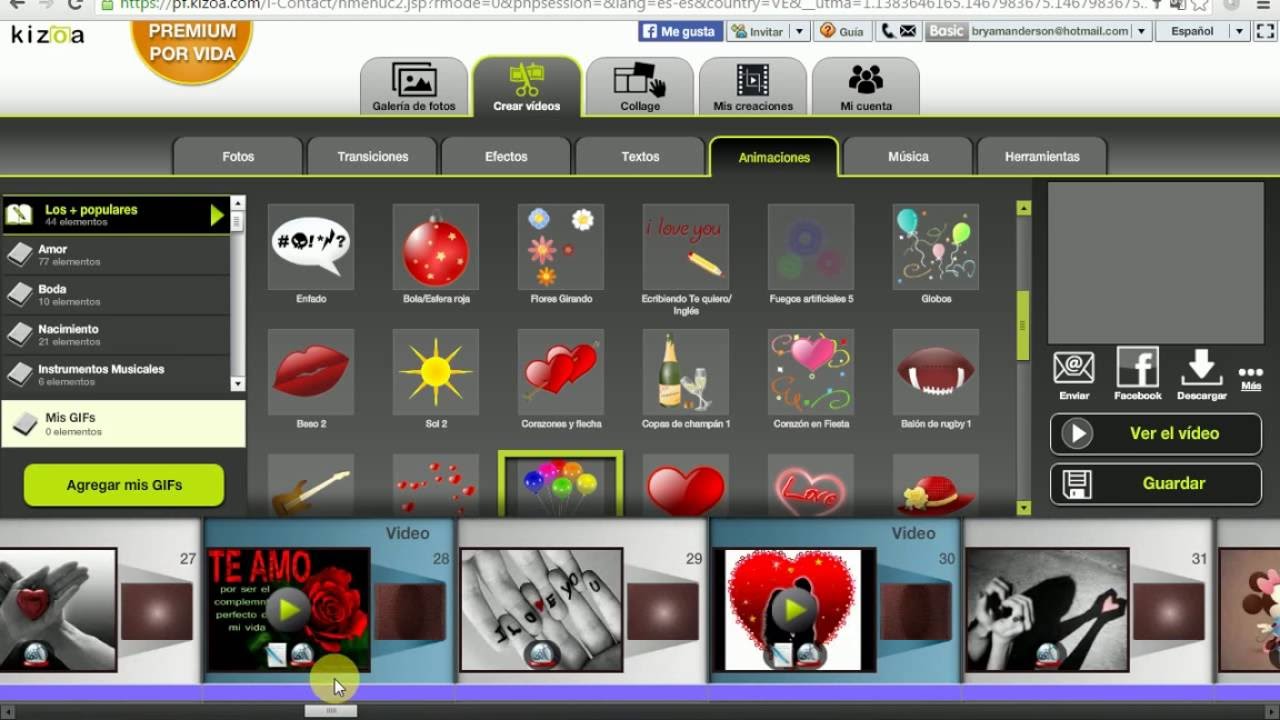Open the account email dropdown
Viewport: 1280px width, 720px height.
pos(1141,31)
